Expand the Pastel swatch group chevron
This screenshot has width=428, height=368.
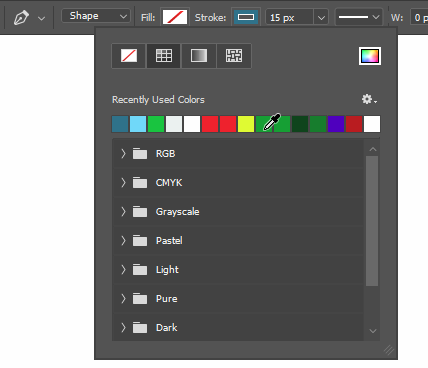point(123,240)
